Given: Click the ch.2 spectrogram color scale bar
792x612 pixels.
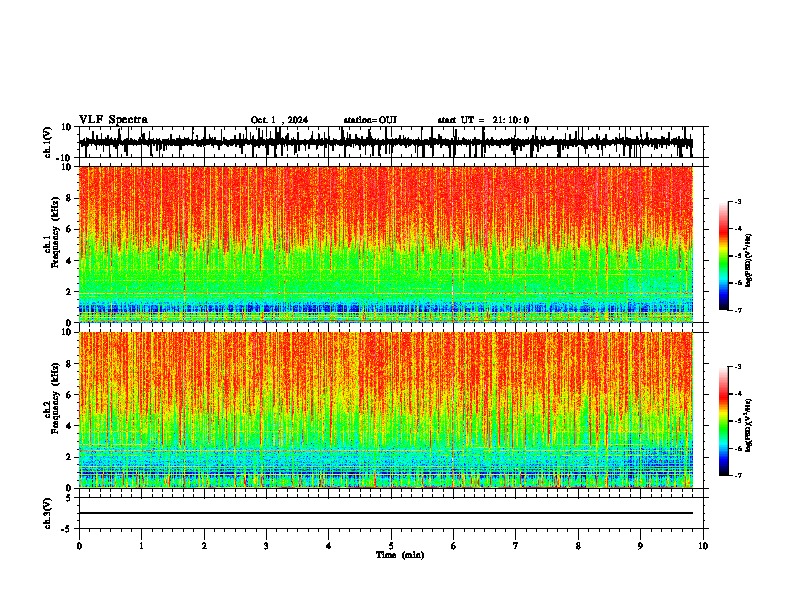Looking at the screenshot, I should coord(723,421).
